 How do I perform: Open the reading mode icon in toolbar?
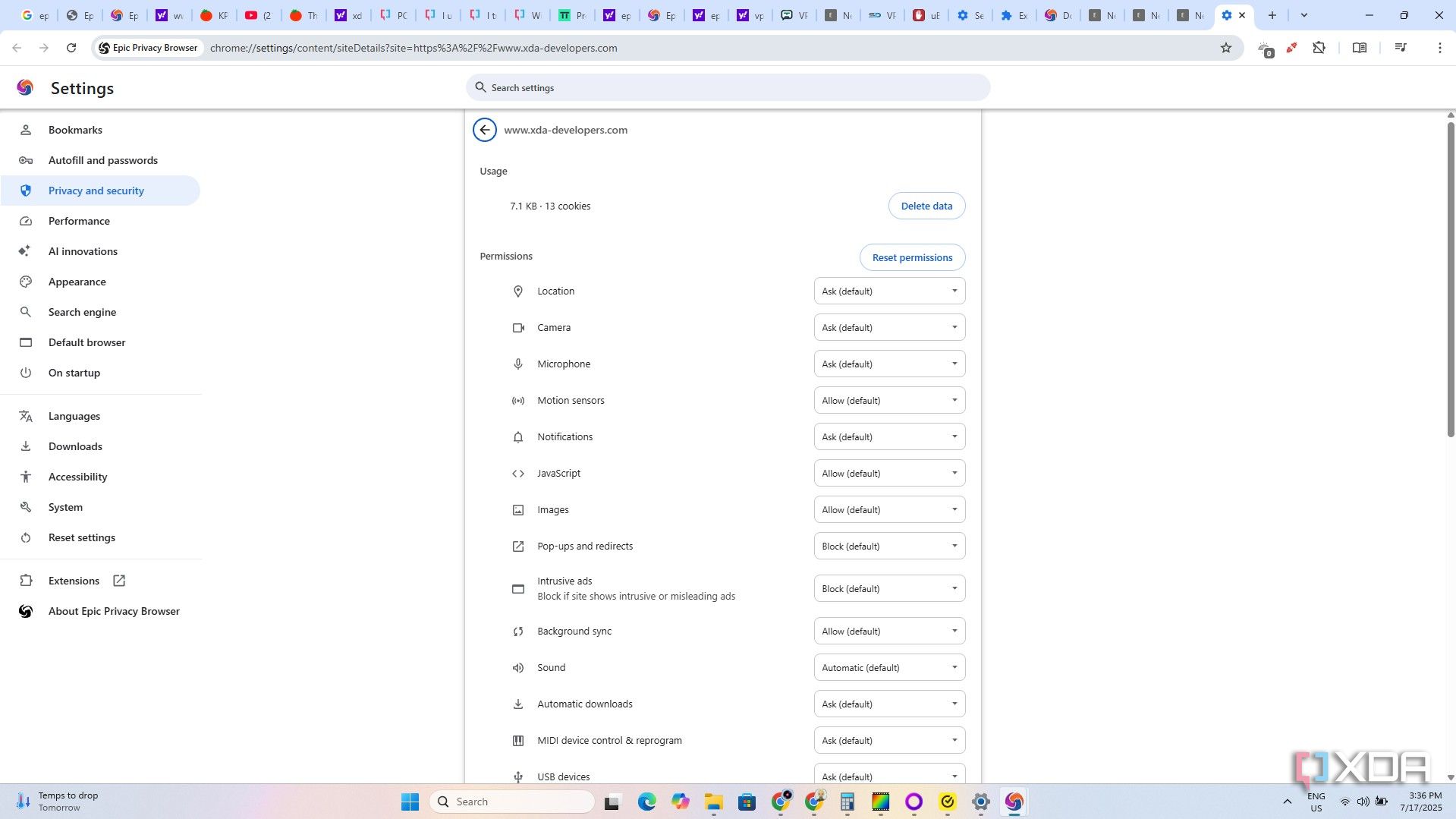click(1360, 48)
